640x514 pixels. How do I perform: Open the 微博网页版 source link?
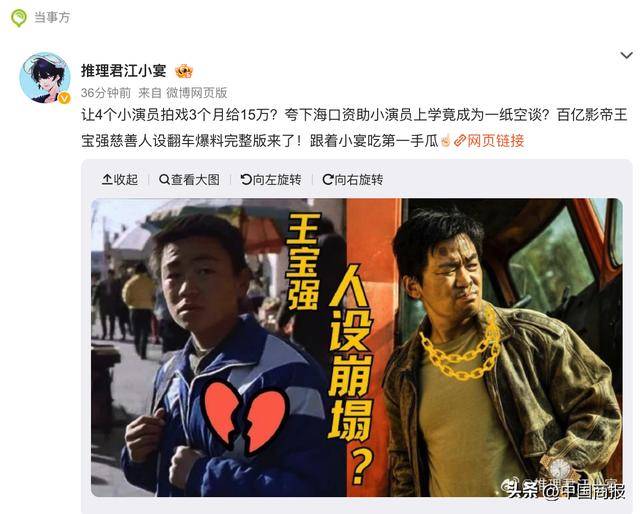coord(196,93)
